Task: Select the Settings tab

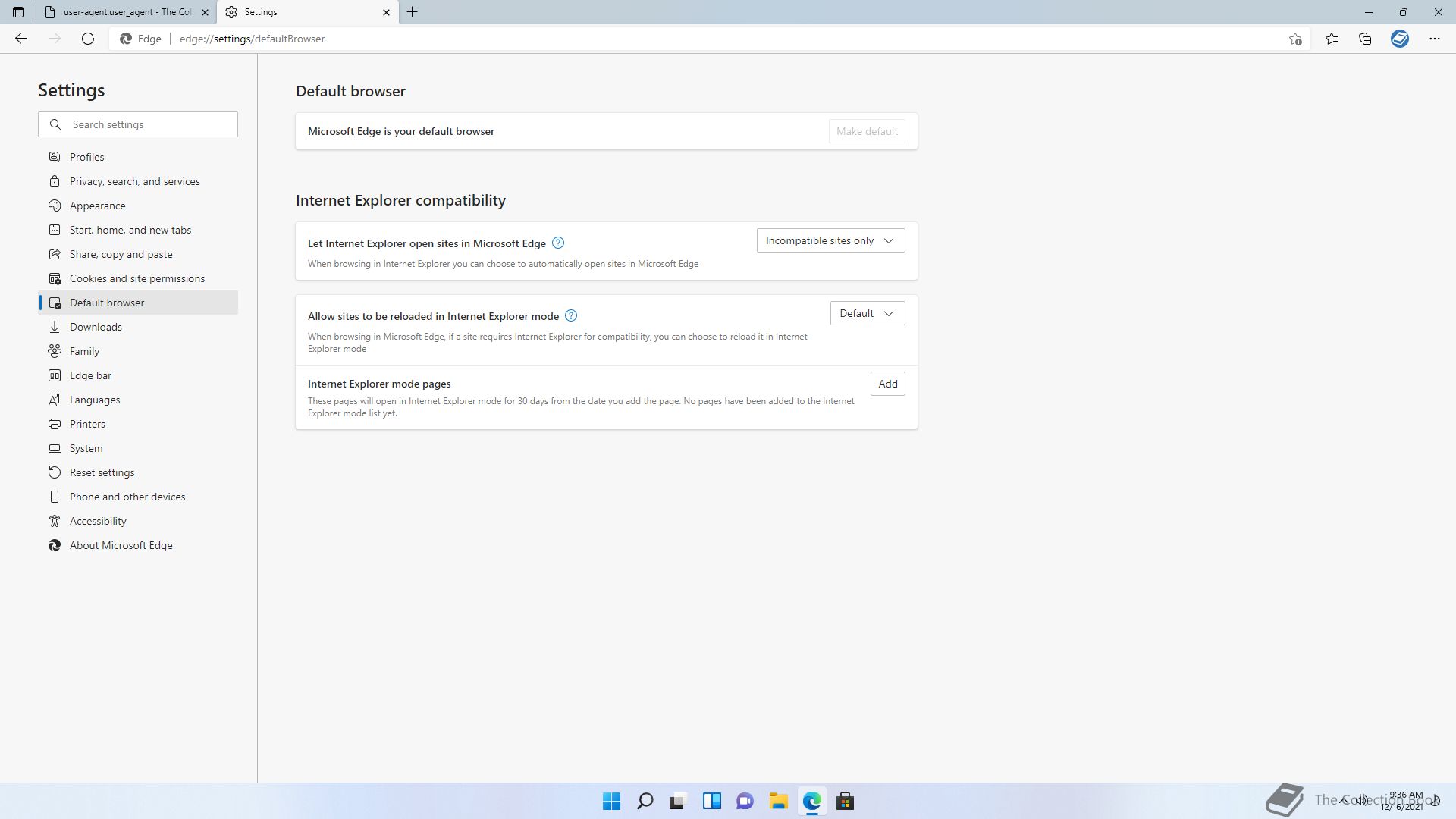Action: [307, 12]
